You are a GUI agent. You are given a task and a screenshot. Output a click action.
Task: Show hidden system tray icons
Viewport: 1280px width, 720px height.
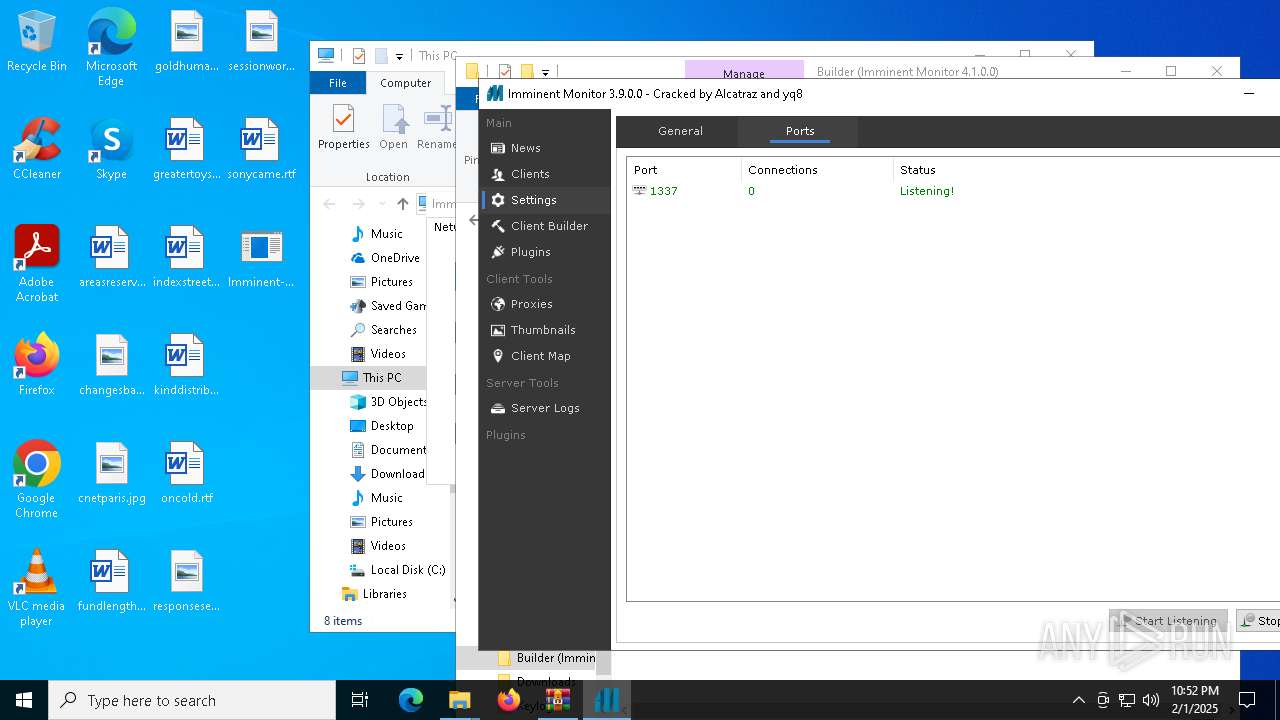click(x=1078, y=700)
